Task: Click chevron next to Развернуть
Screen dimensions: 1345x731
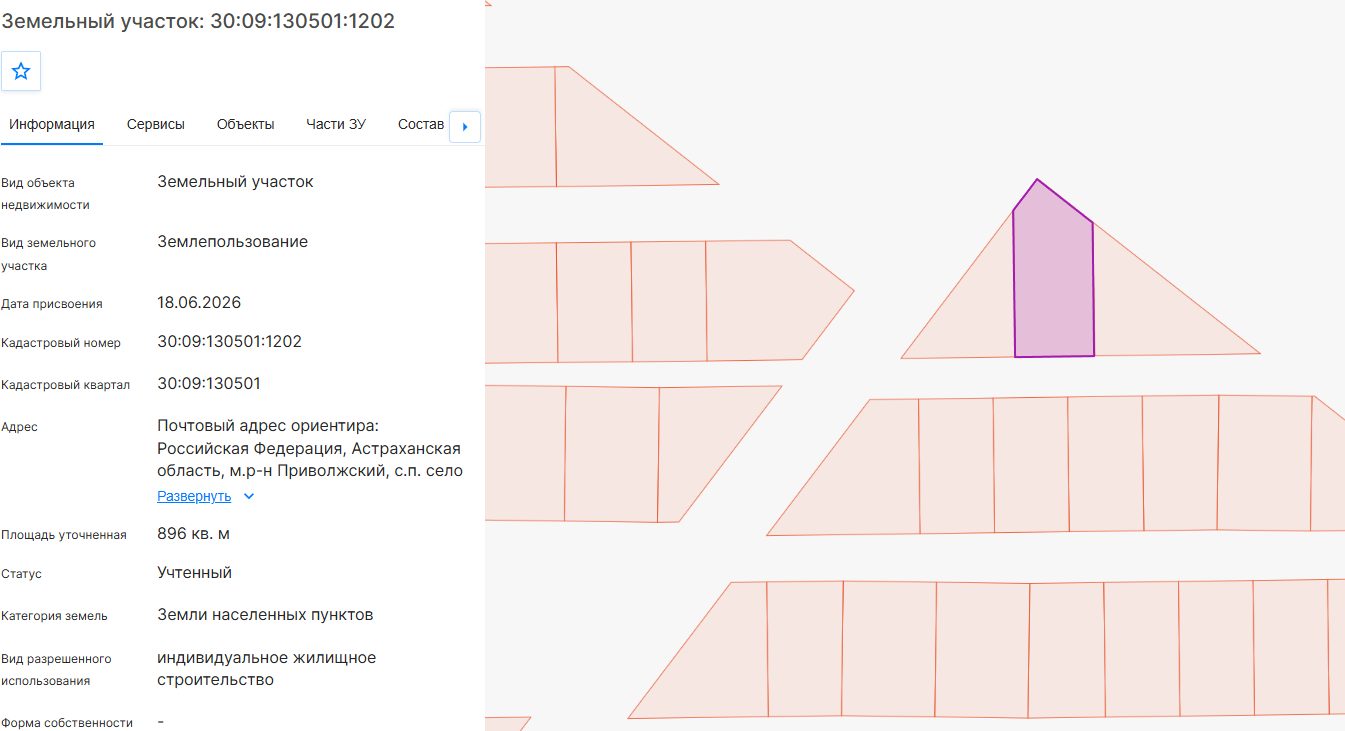Action: coord(249,496)
